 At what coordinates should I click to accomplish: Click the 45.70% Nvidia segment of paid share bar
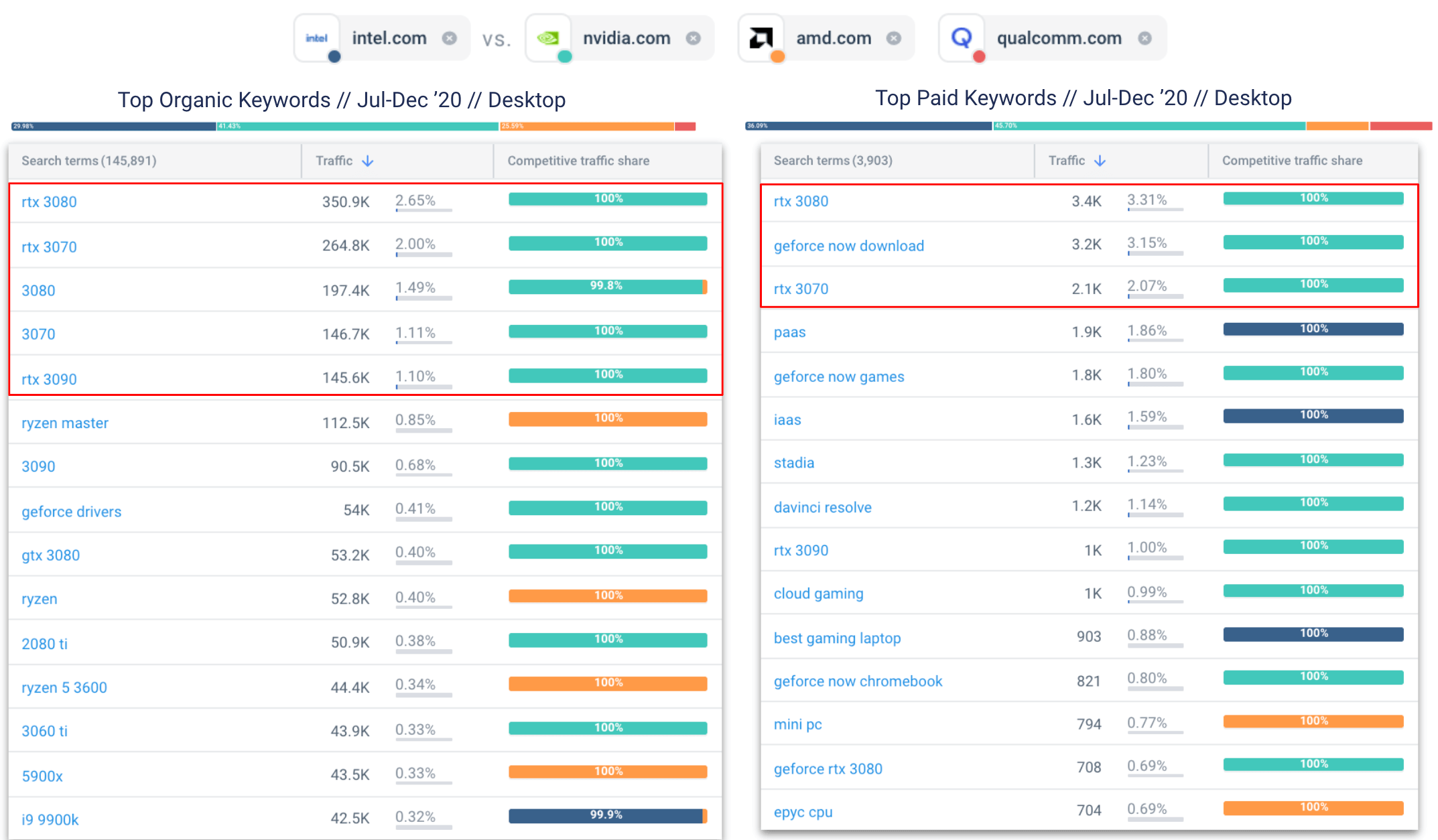click(1149, 125)
